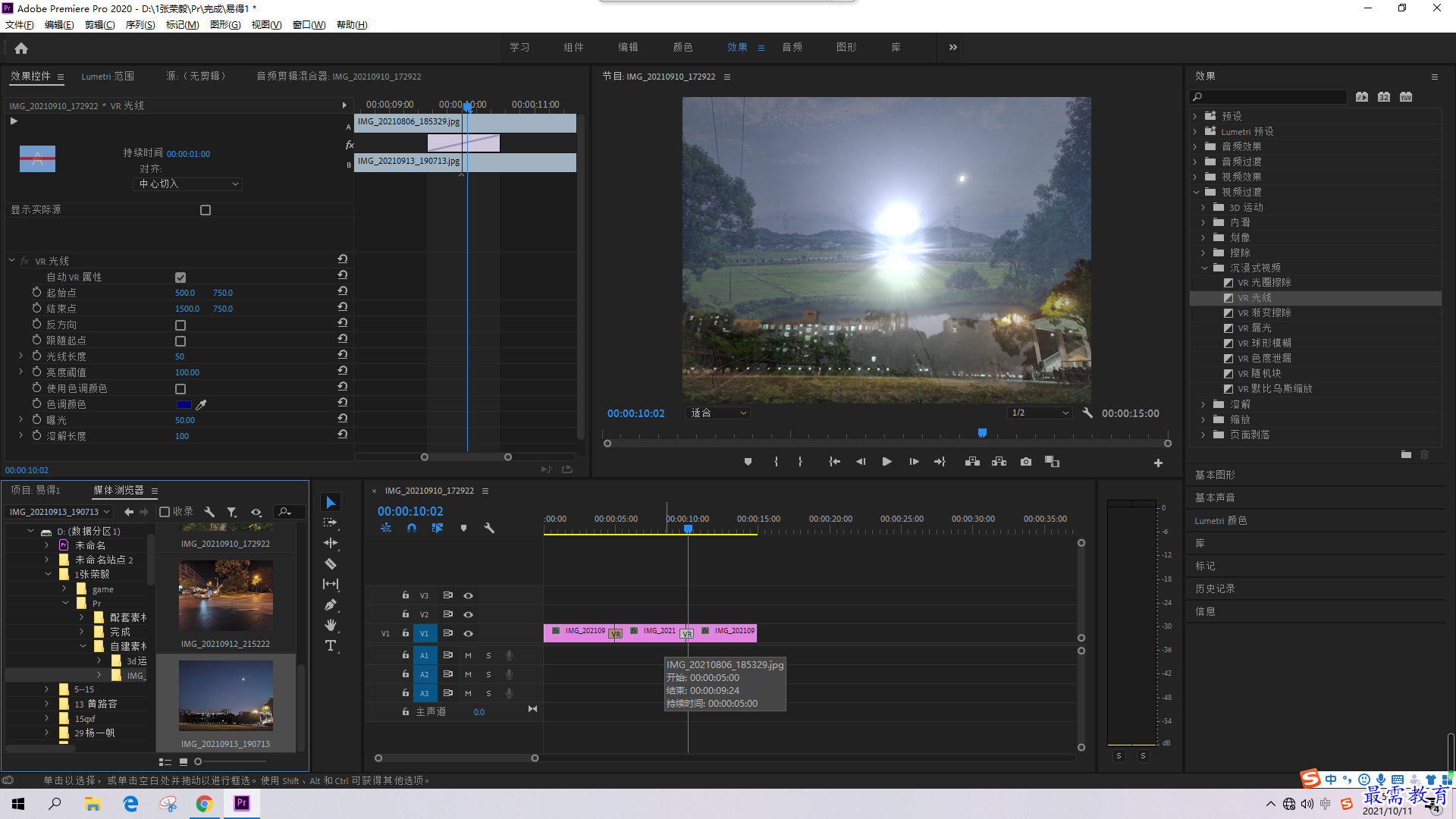
Task: Open the Lumetri 范围 tab
Action: pos(108,77)
